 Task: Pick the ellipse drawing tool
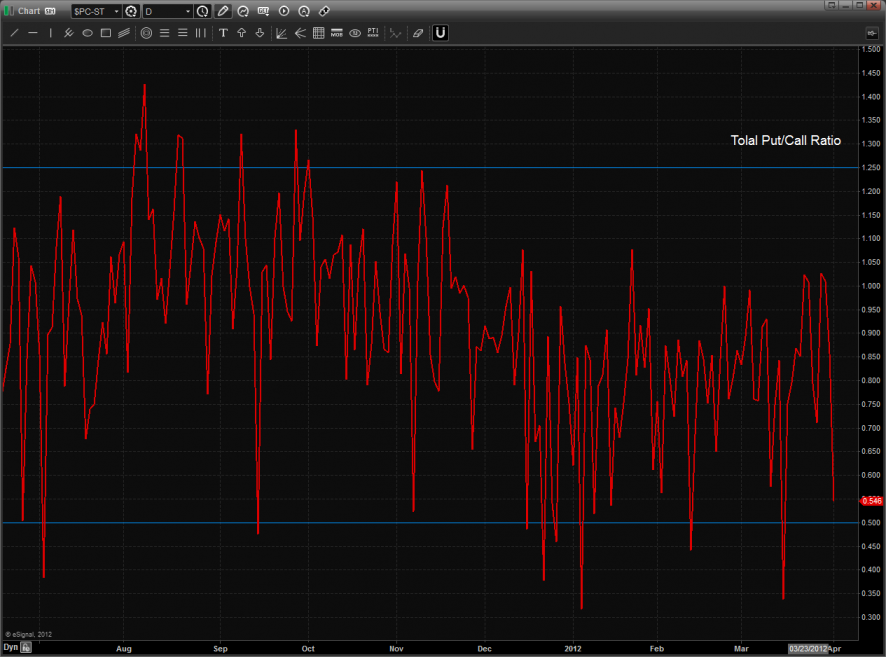tap(87, 33)
